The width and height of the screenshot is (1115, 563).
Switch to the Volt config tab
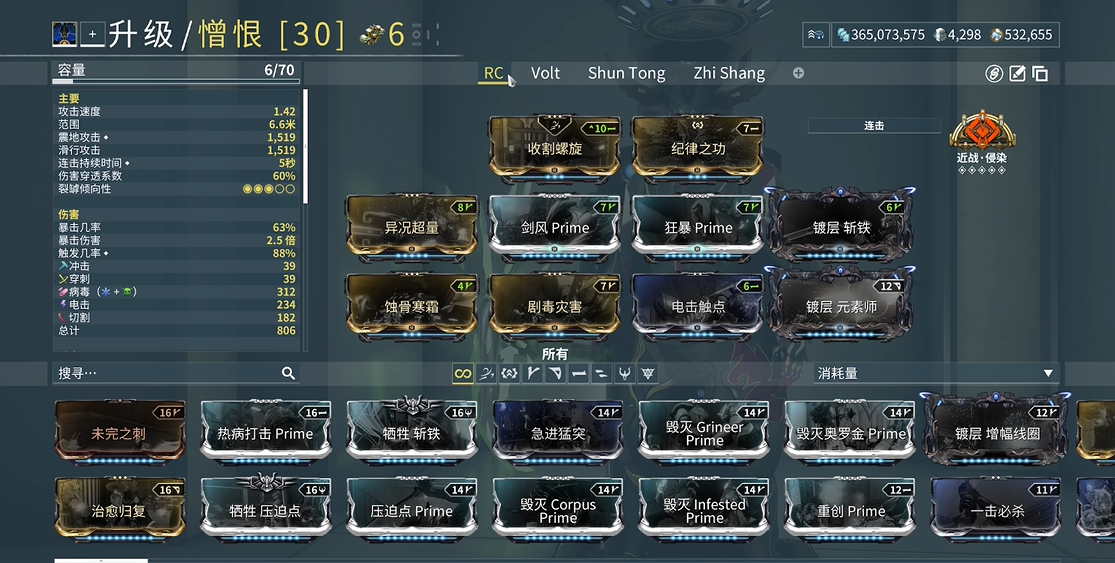(545, 73)
